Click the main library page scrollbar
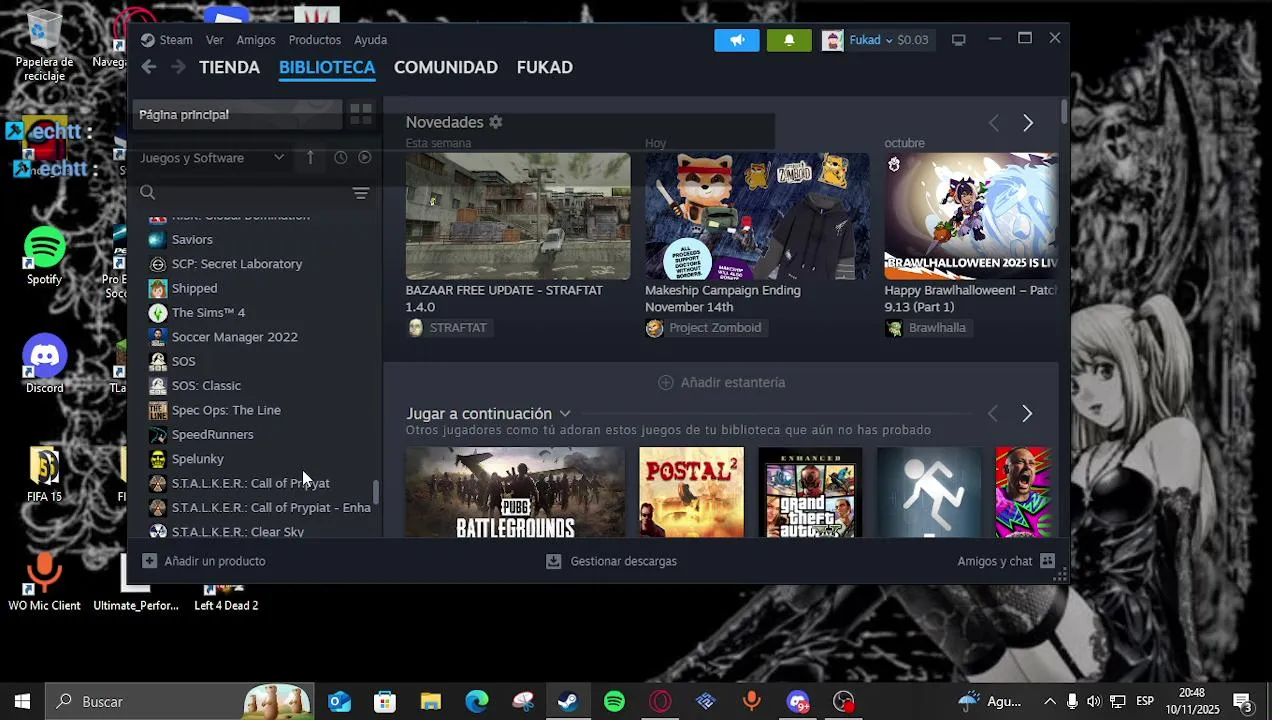The height and width of the screenshot is (720, 1272). pyautogui.click(x=1064, y=111)
